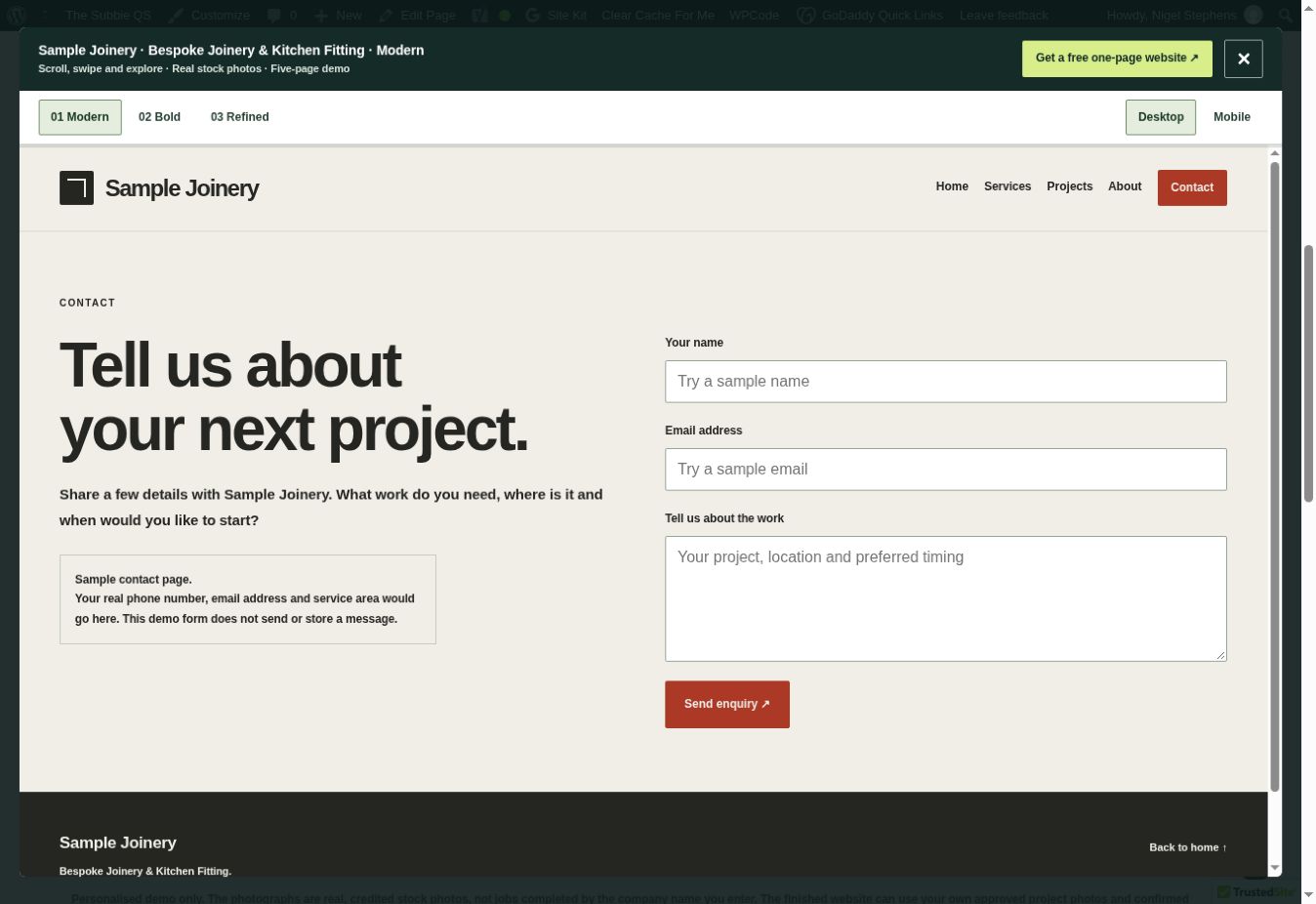Select the 01 Modern style tab

[80, 117]
